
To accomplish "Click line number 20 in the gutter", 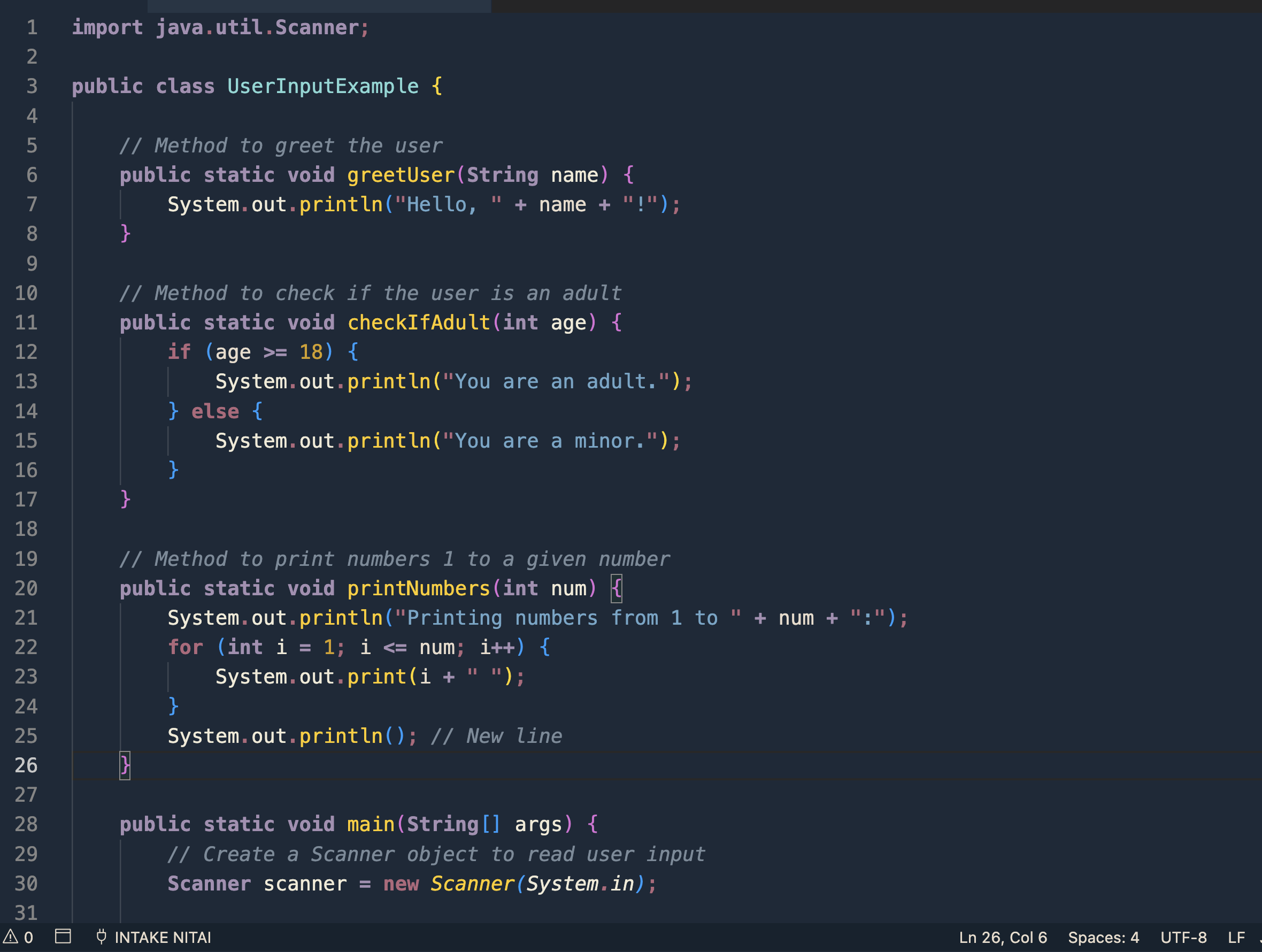I will [26, 588].
